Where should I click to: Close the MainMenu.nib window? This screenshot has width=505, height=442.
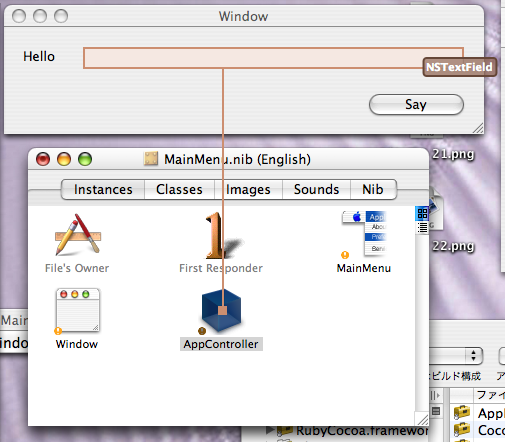(x=43, y=159)
